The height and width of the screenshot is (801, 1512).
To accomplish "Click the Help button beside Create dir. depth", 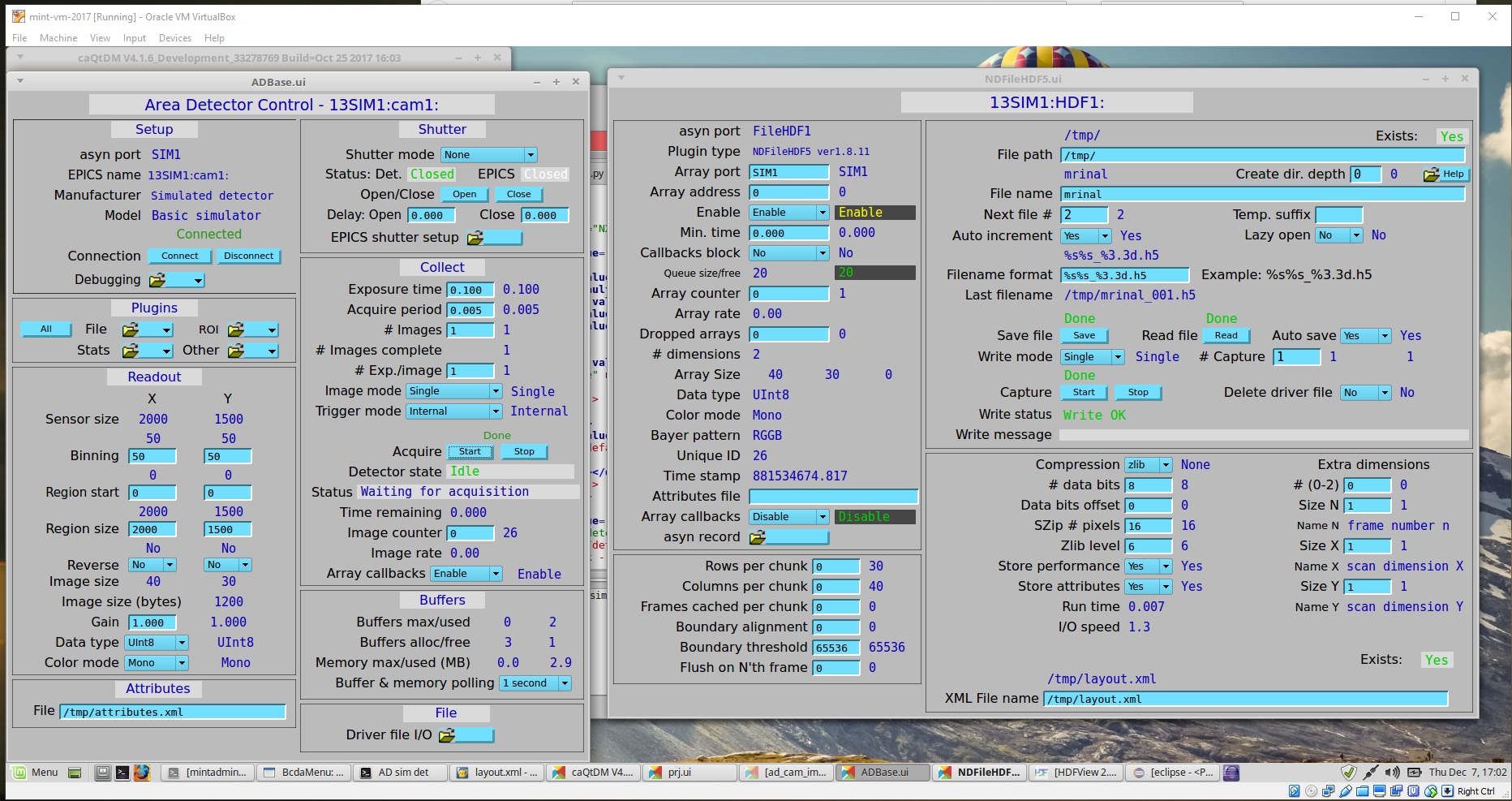I will coord(1446,174).
